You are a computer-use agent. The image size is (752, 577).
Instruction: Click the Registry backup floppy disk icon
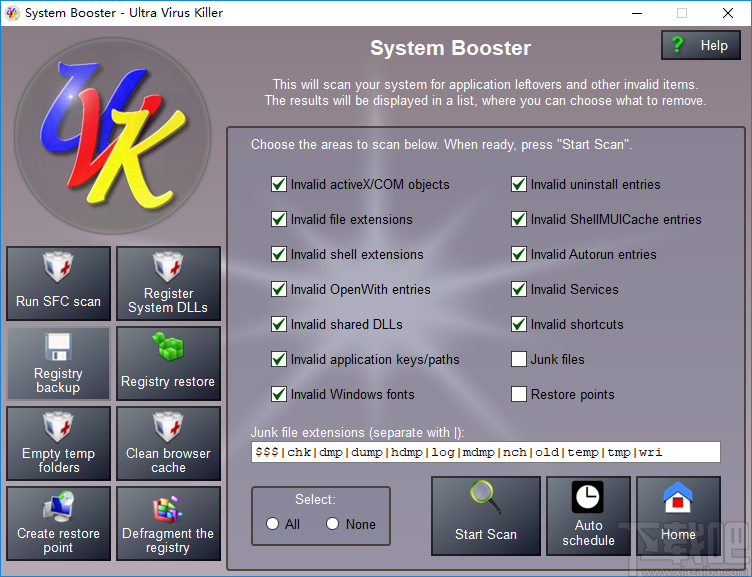pos(58,346)
